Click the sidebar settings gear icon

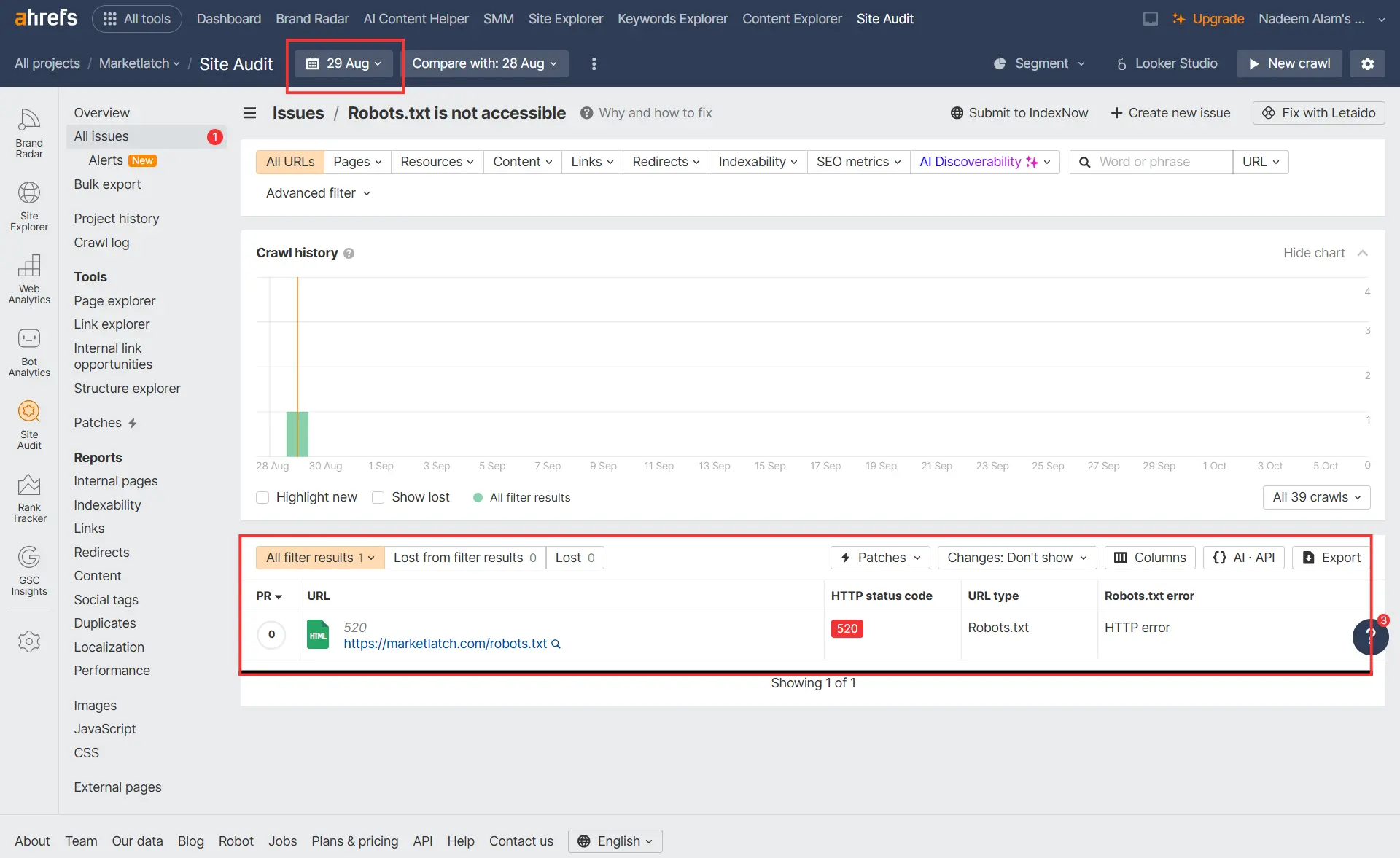[29, 641]
